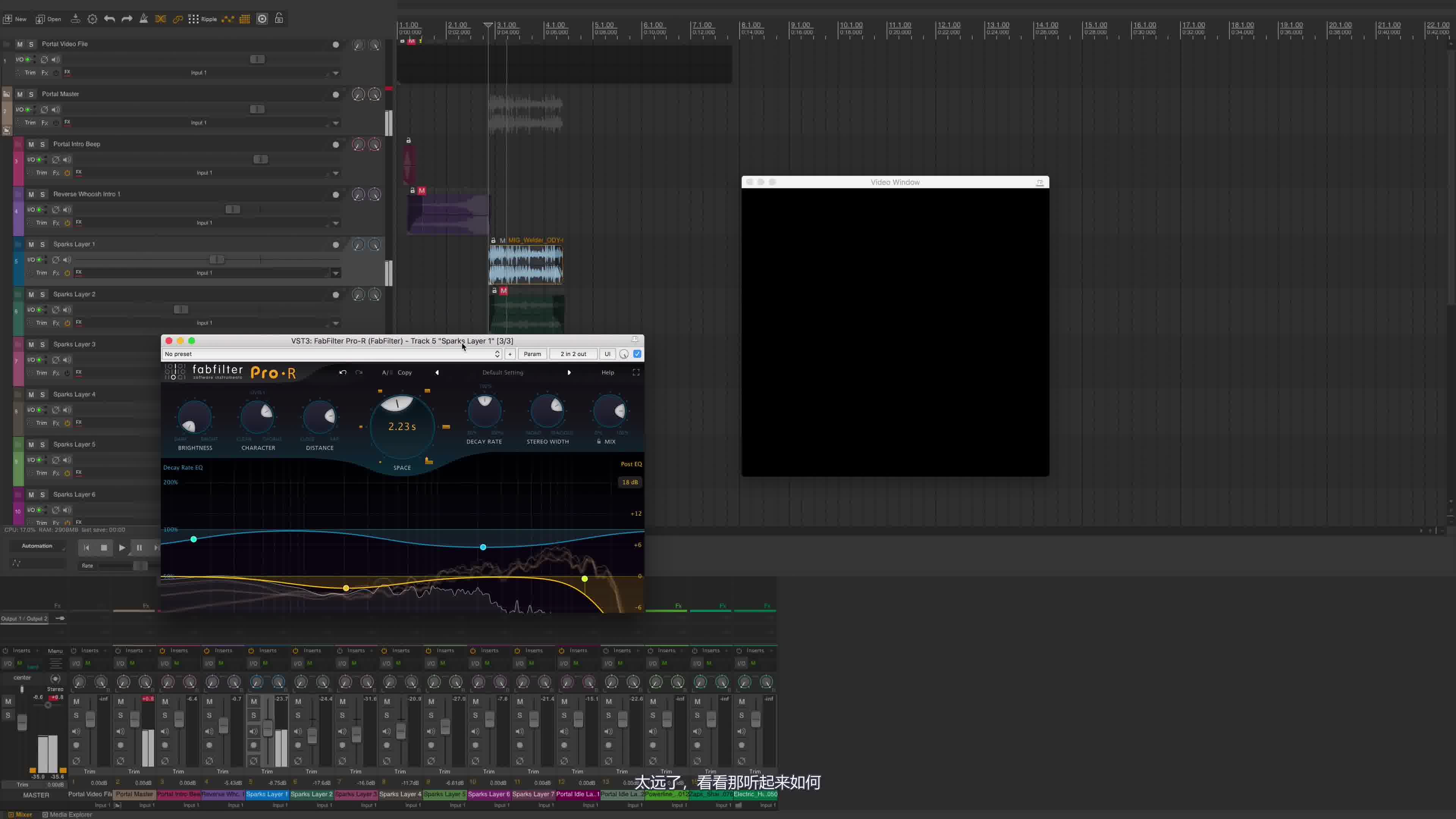This screenshot has height=819, width=1456.
Task: Open the Help menu in Pro-R
Action: [607, 372]
